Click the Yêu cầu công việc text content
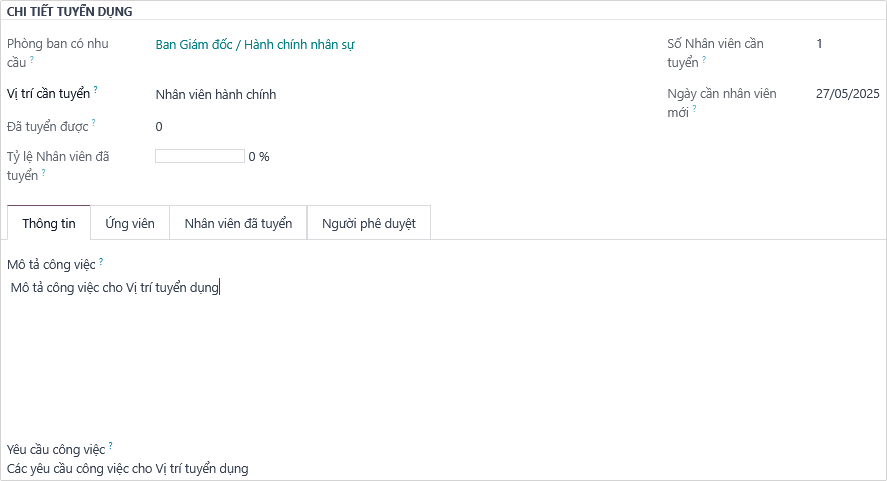 (x=128, y=468)
